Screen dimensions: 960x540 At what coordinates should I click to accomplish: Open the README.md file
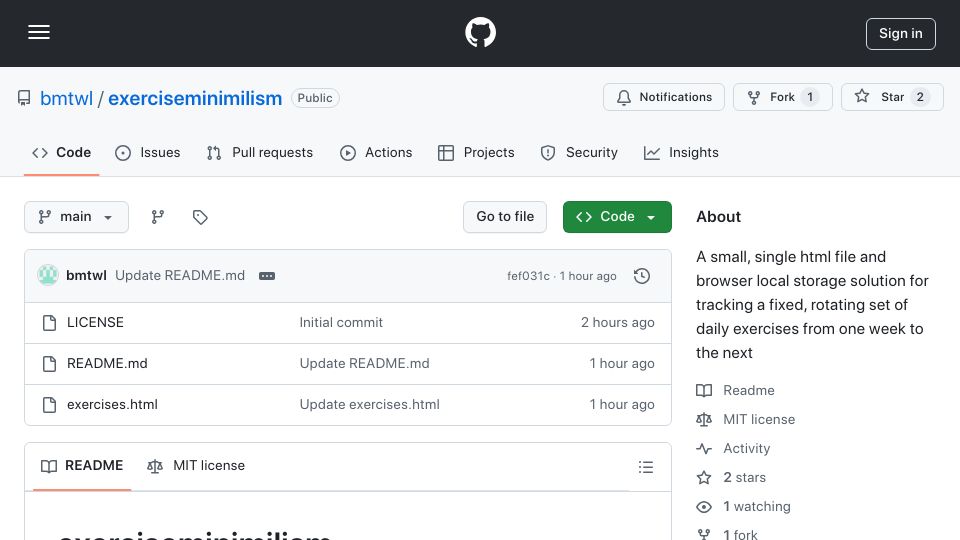click(107, 364)
